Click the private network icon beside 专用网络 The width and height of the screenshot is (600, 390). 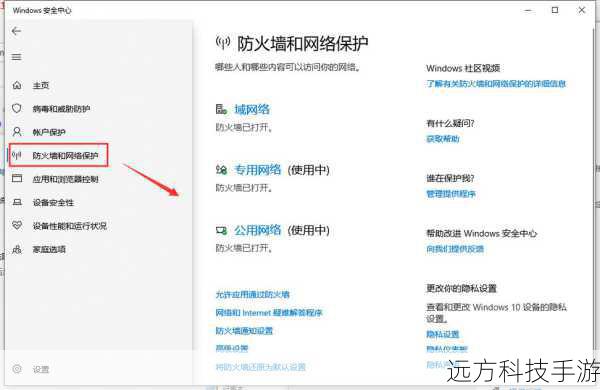pyautogui.click(x=221, y=169)
